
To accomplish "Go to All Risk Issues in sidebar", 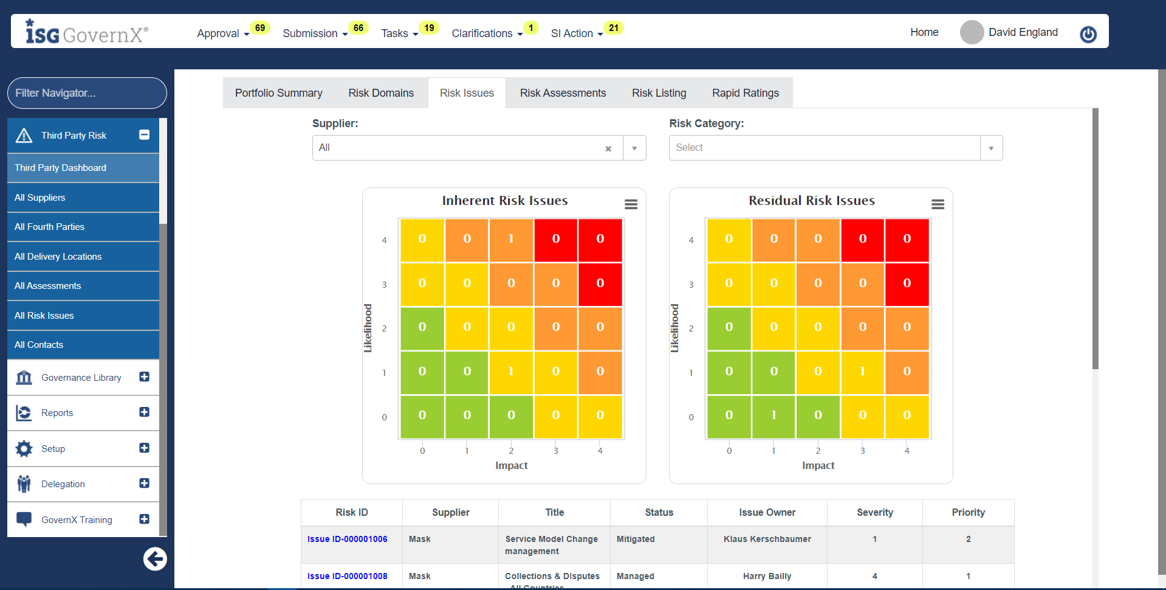I will [45, 316].
